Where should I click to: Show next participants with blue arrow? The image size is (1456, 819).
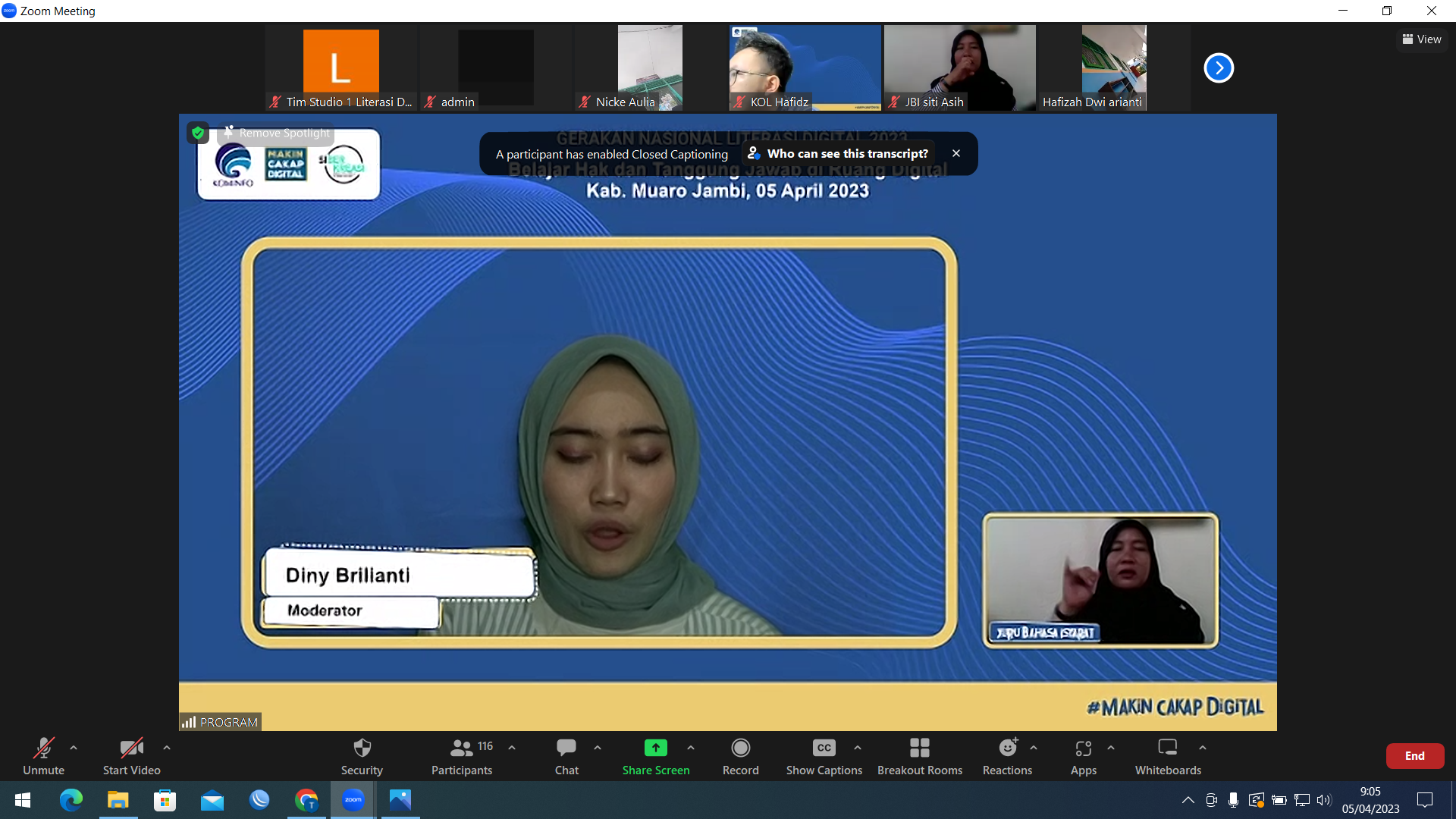pyautogui.click(x=1219, y=68)
